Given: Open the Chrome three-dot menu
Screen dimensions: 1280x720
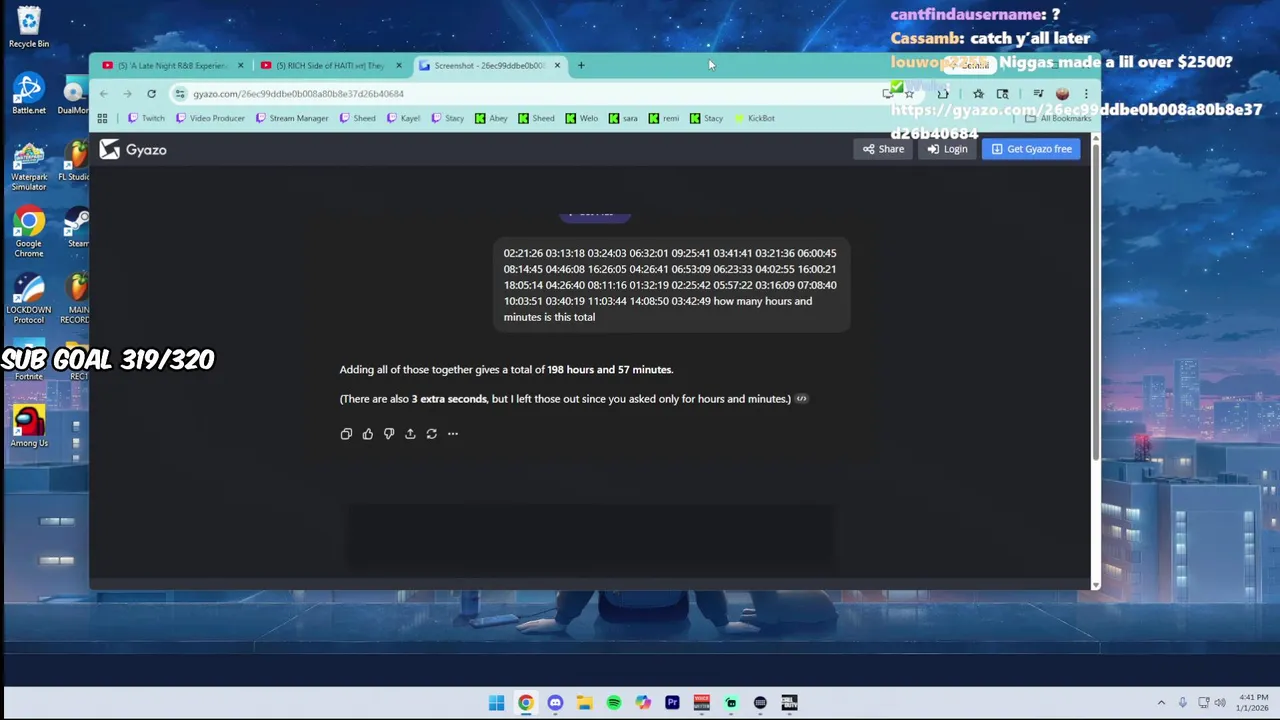Looking at the screenshot, I should 1086,94.
